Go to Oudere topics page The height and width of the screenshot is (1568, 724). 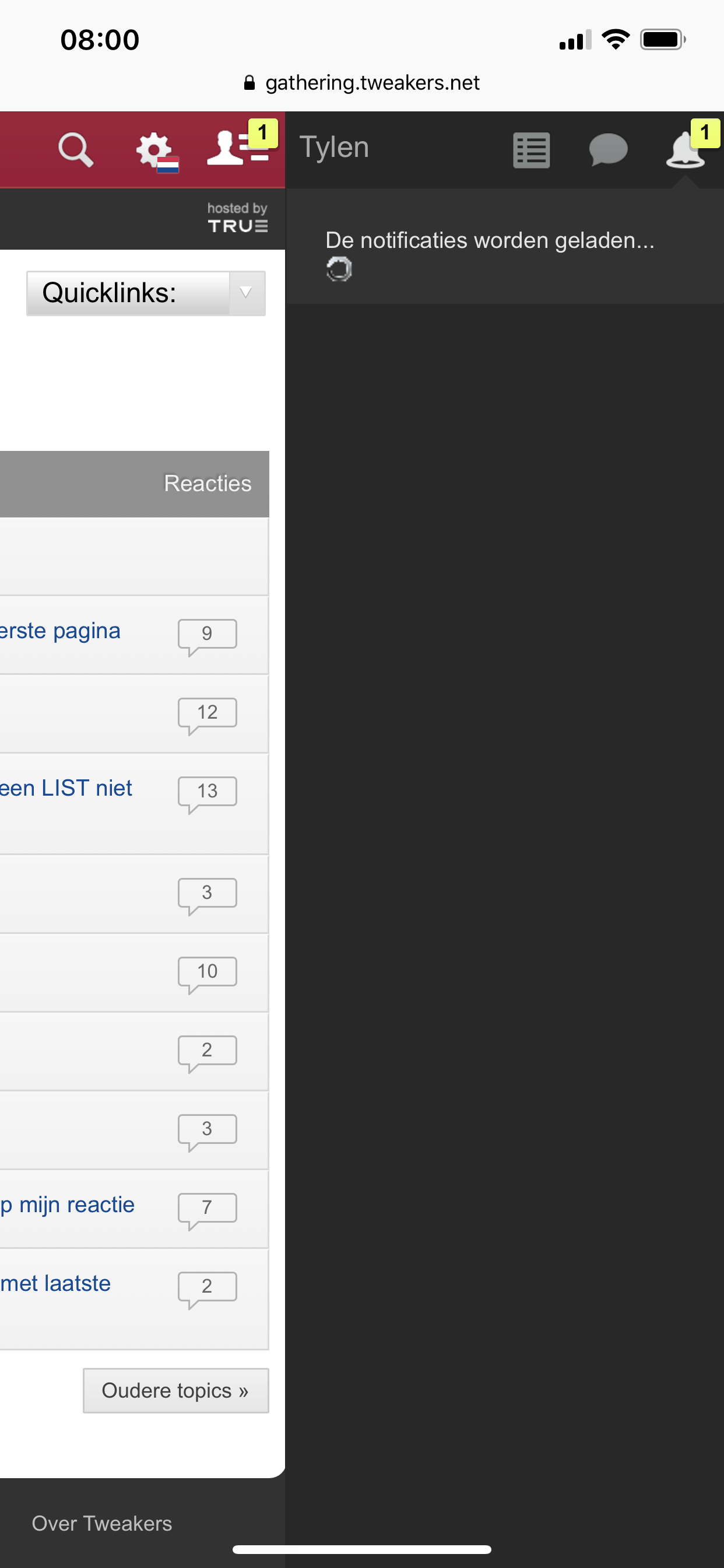[175, 1391]
